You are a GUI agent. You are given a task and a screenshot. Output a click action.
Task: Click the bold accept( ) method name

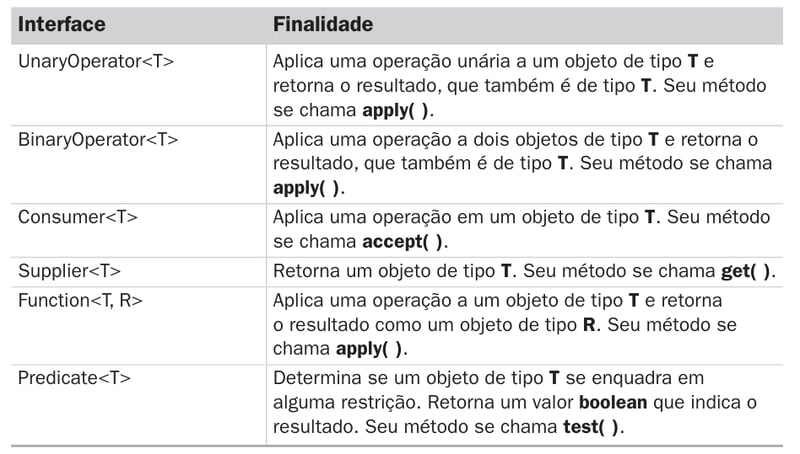403,241
